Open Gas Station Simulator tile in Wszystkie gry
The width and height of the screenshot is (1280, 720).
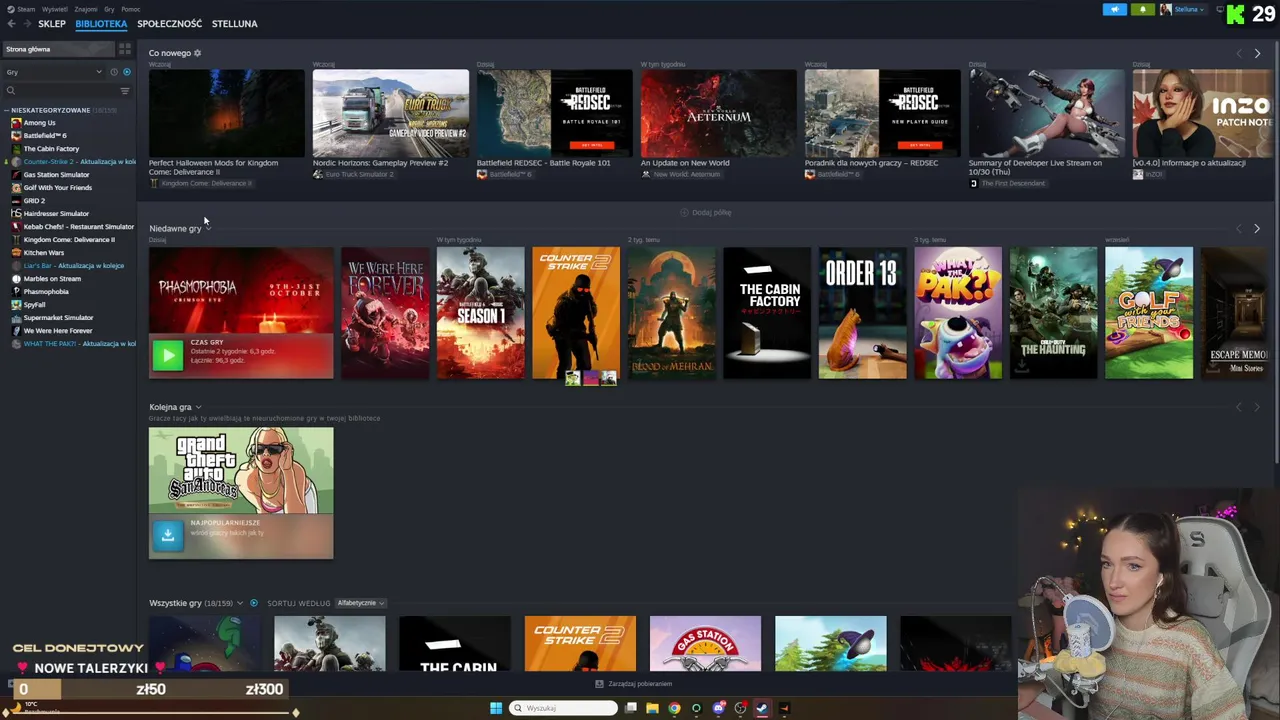coord(705,643)
